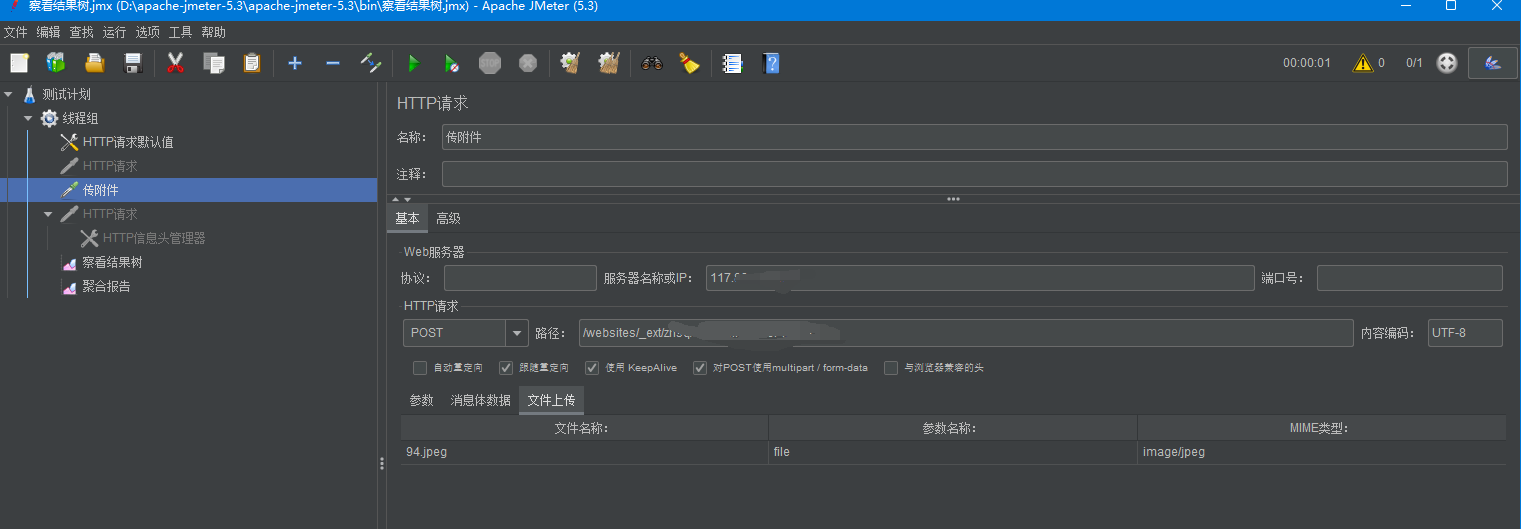Click the 注释 input field
The height and width of the screenshot is (529, 1521).
[974, 174]
